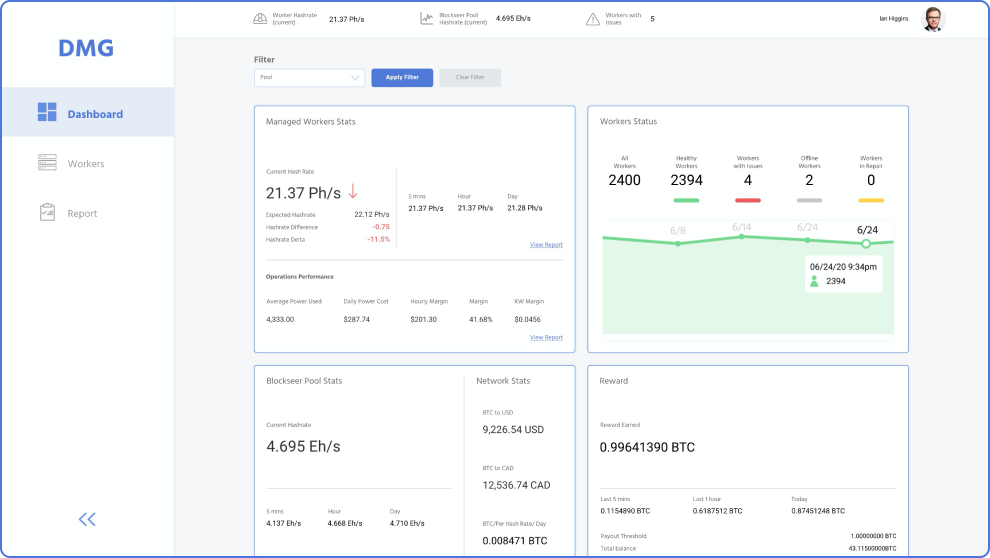Viewport: 990px width, 558px height.
Task: Click the Workers with Issues warning icon
Action: [594, 19]
